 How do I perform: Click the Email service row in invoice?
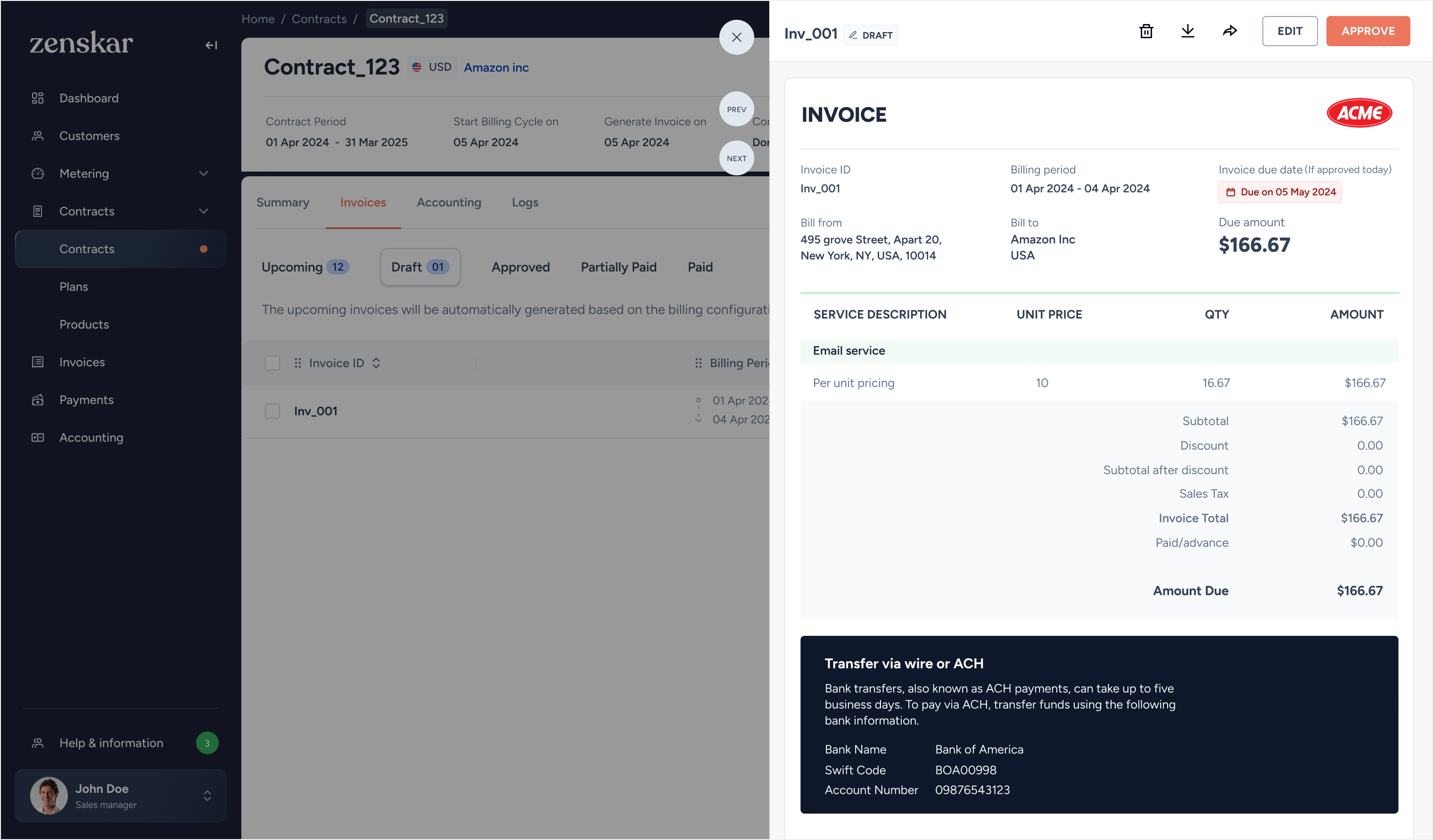point(1099,351)
